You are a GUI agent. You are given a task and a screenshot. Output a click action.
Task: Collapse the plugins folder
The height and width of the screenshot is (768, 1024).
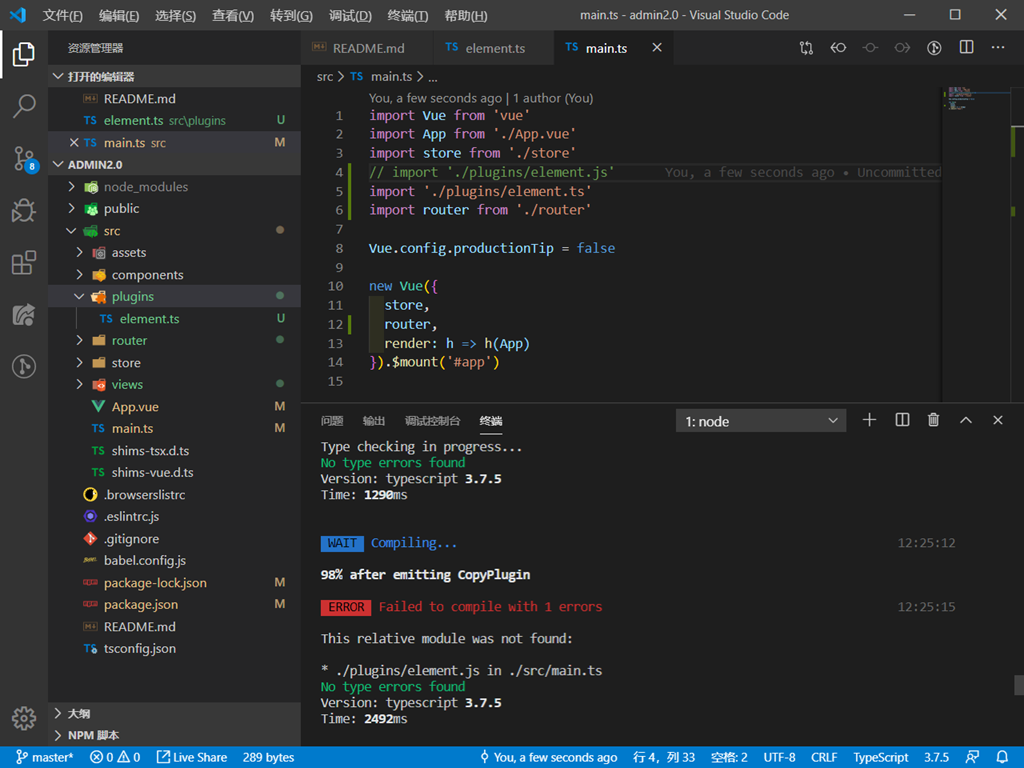click(x=79, y=297)
